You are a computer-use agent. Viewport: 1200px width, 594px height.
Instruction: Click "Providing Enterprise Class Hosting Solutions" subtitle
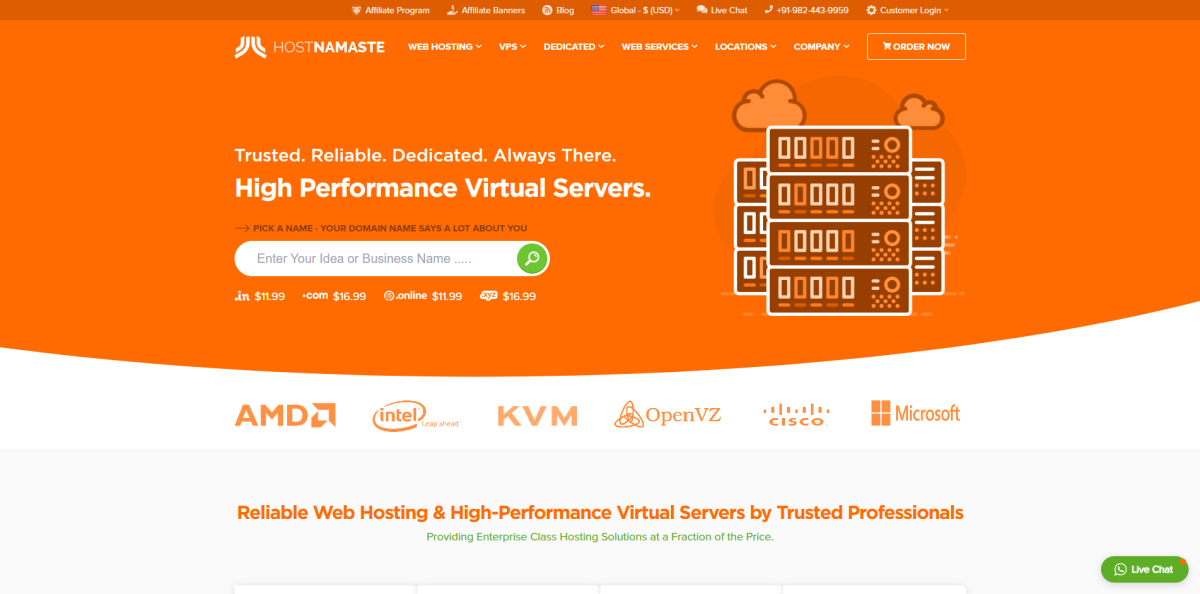[600, 537]
